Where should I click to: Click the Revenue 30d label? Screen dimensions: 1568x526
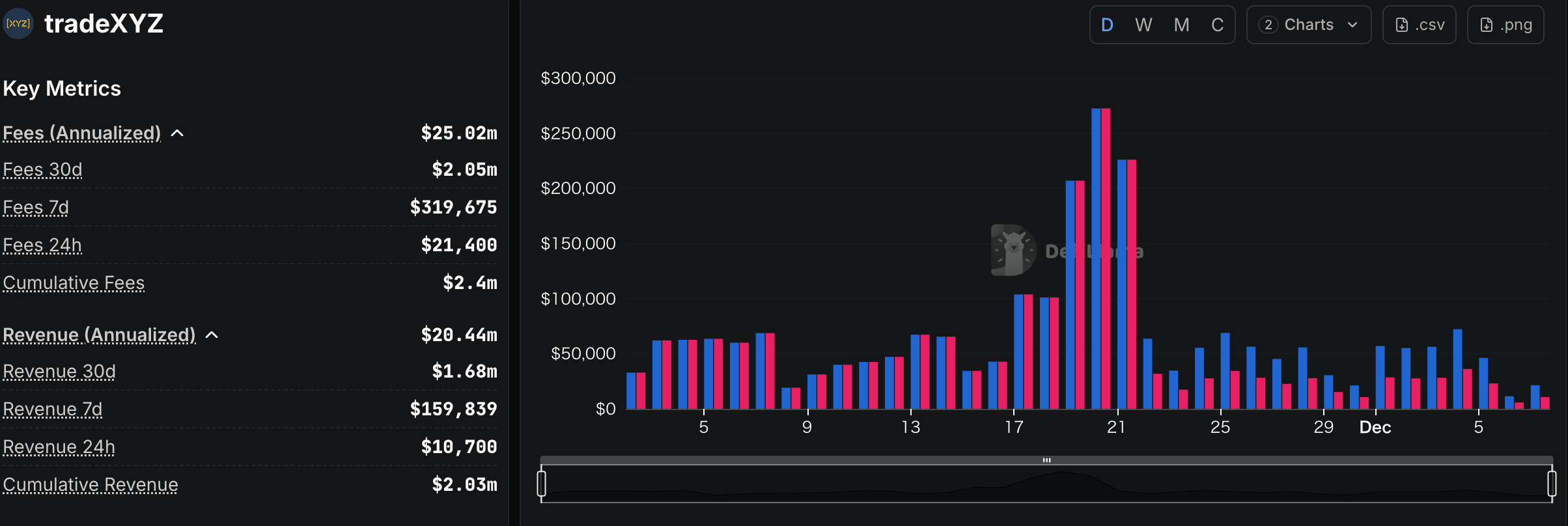click(59, 372)
